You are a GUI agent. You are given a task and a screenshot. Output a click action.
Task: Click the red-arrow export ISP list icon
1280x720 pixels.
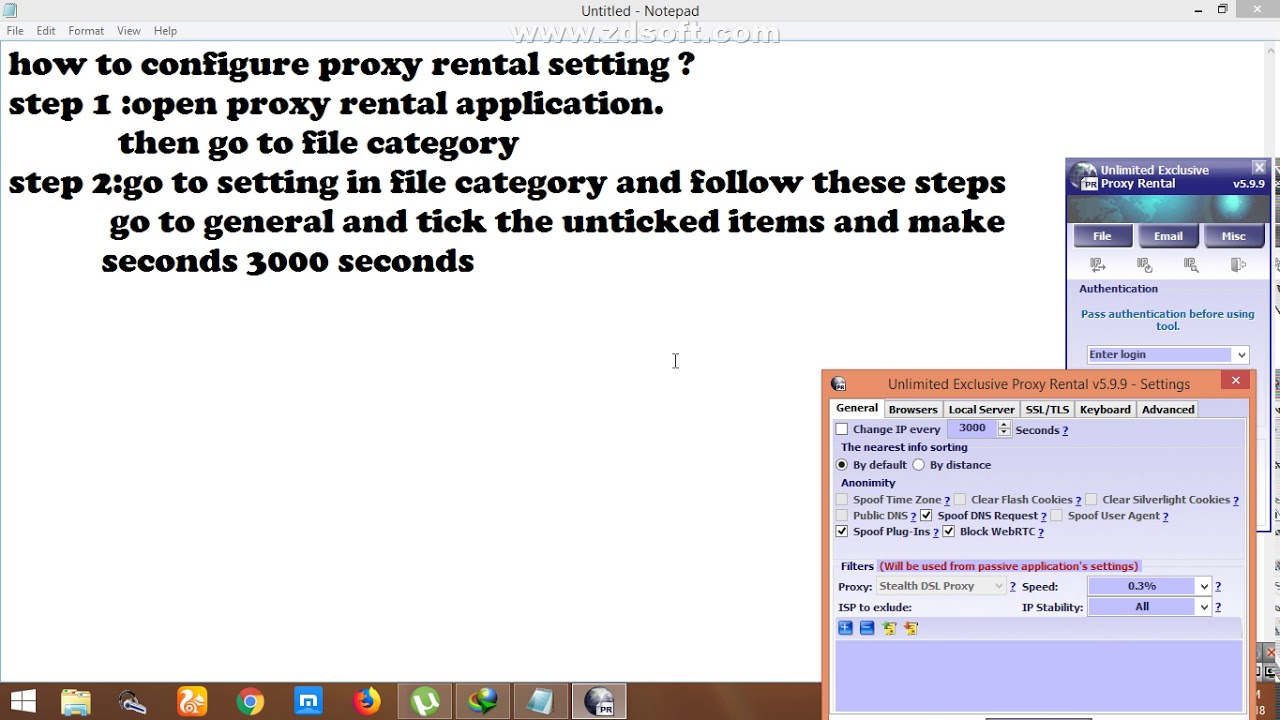pyautogui.click(x=911, y=628)
